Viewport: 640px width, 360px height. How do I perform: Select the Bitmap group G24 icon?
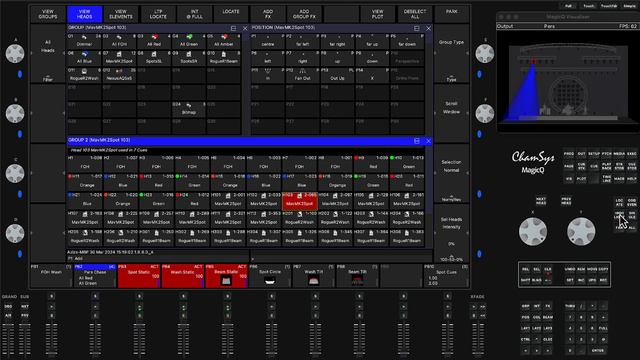[189, 105]
